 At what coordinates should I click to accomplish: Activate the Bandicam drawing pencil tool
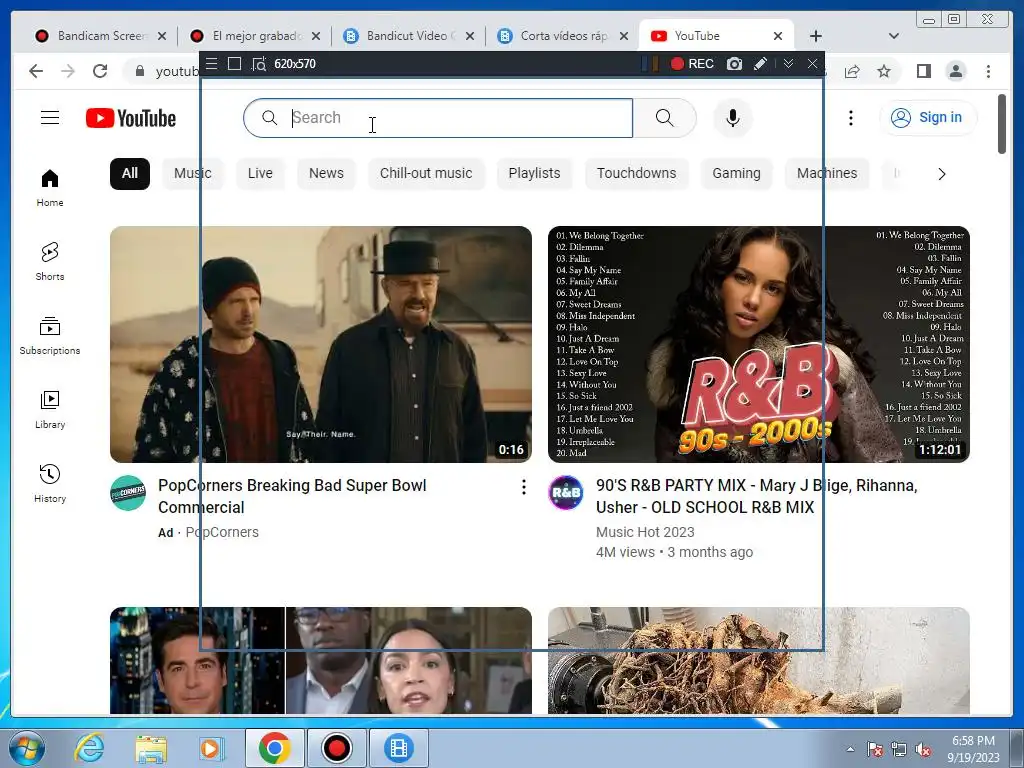coord(760,64)
